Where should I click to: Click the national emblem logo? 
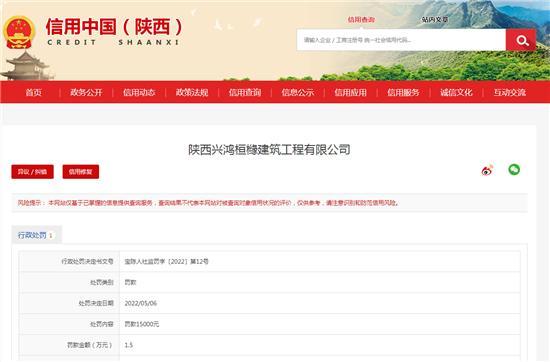coord(19,32)
